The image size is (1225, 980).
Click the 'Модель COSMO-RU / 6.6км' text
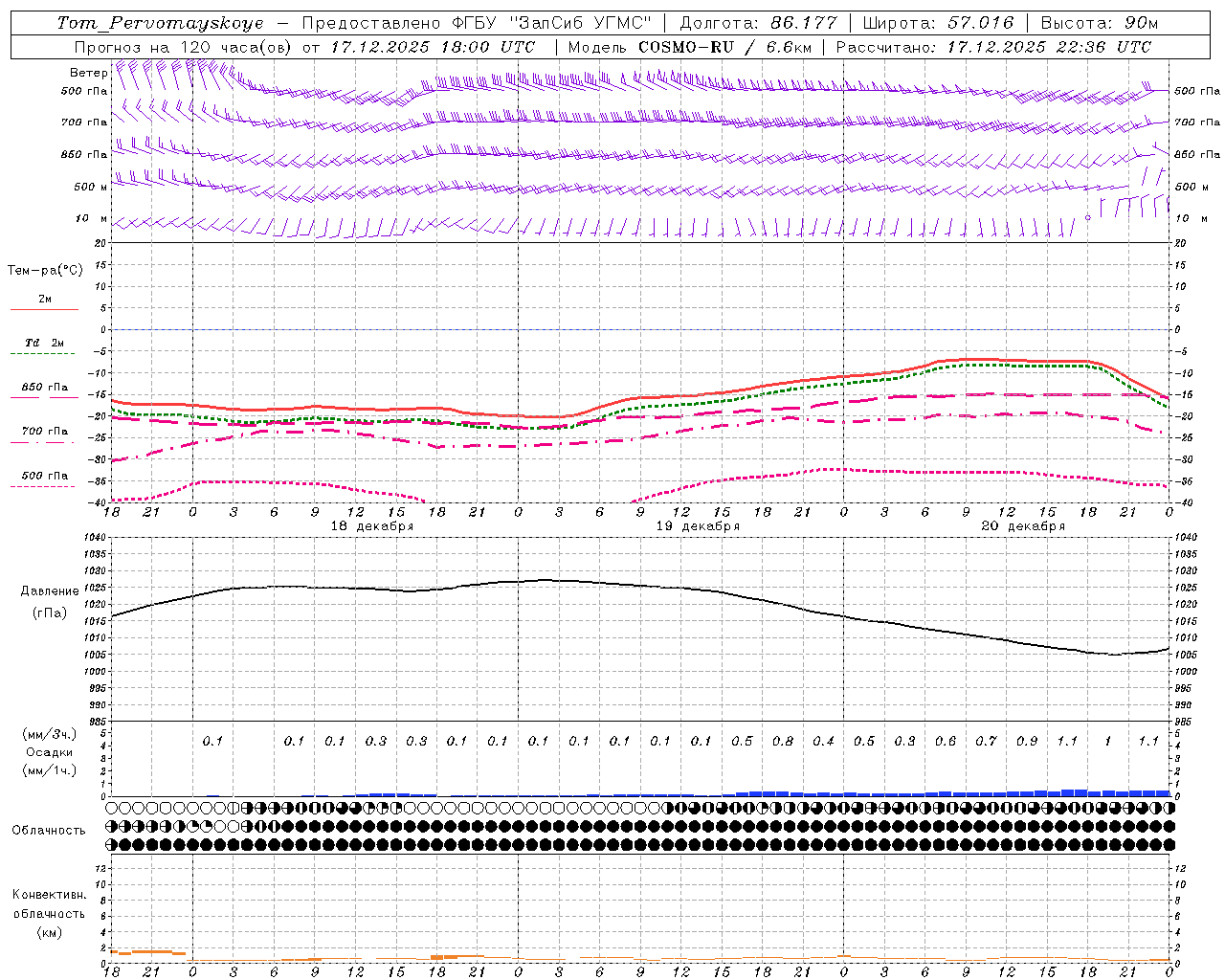coord(690,47)
